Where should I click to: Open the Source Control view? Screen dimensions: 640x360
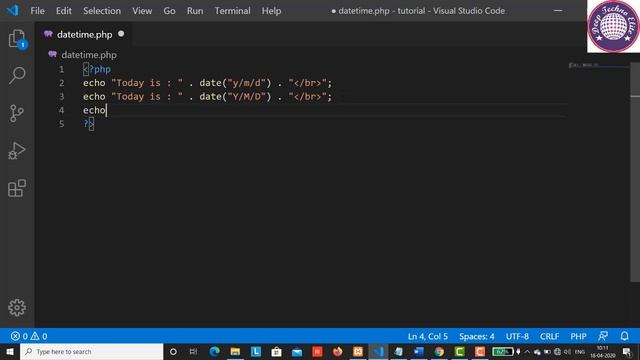point(17,113)
